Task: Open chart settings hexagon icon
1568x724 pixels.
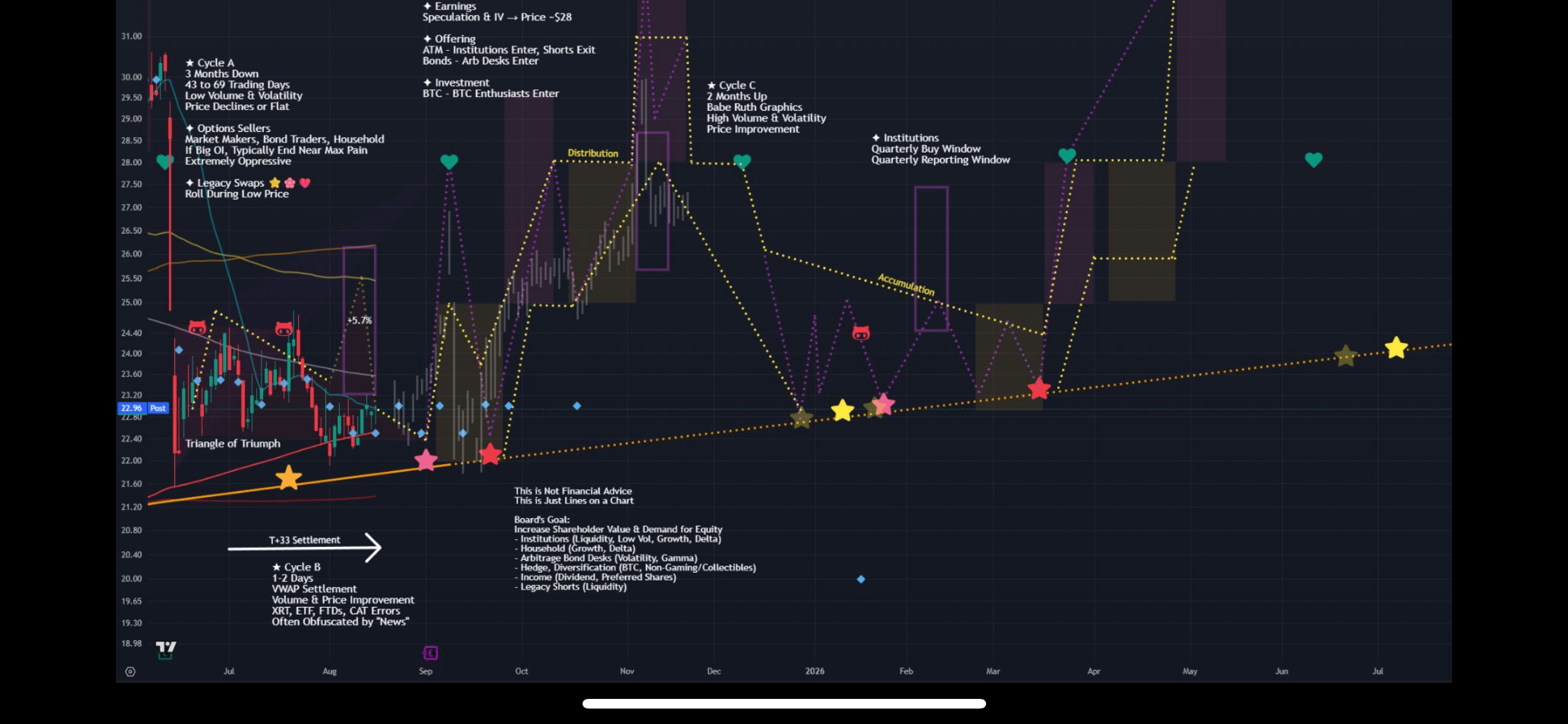Action: coord(130,672)
